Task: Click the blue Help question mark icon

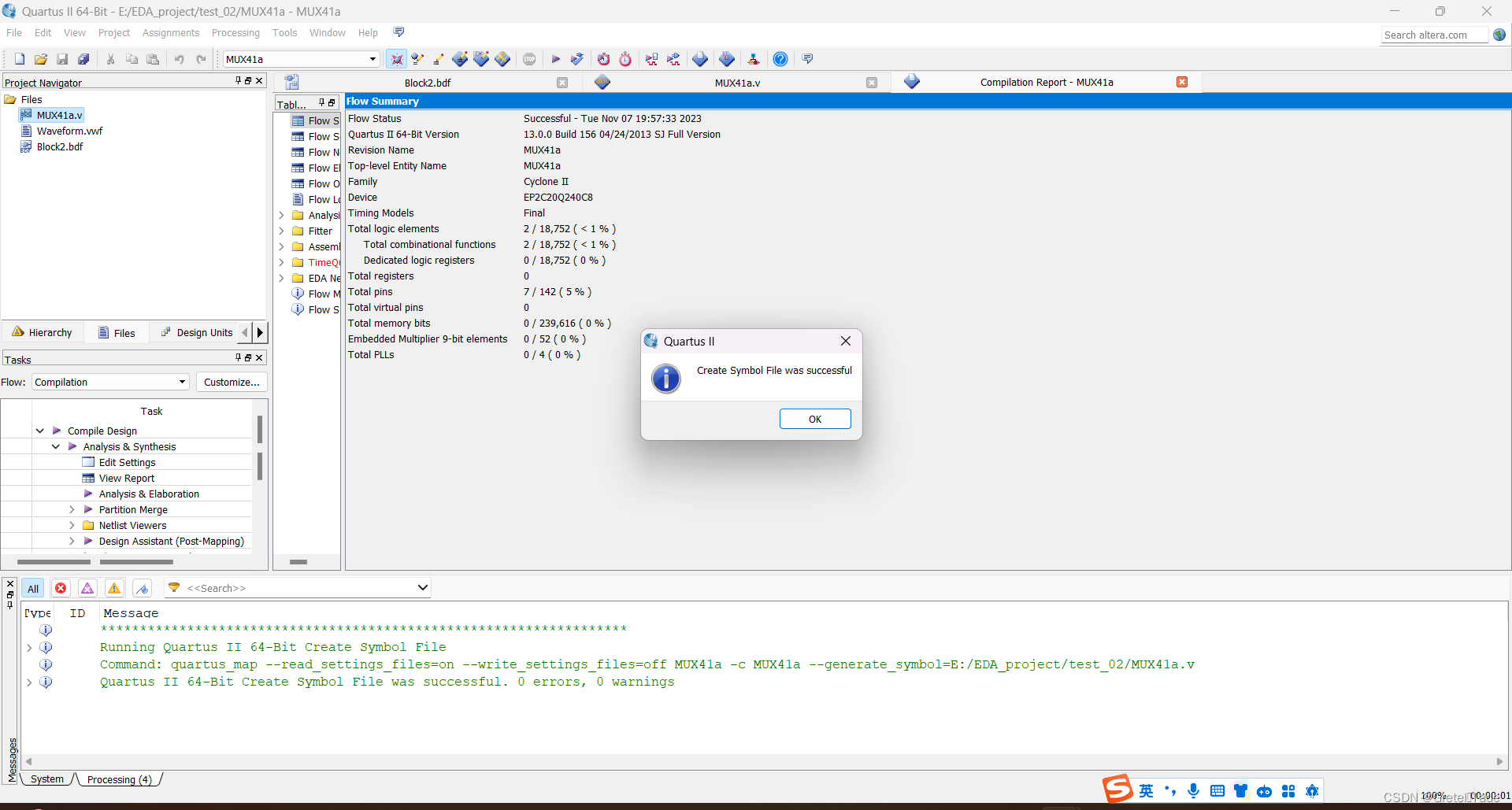Action: [x=780, y=59]
